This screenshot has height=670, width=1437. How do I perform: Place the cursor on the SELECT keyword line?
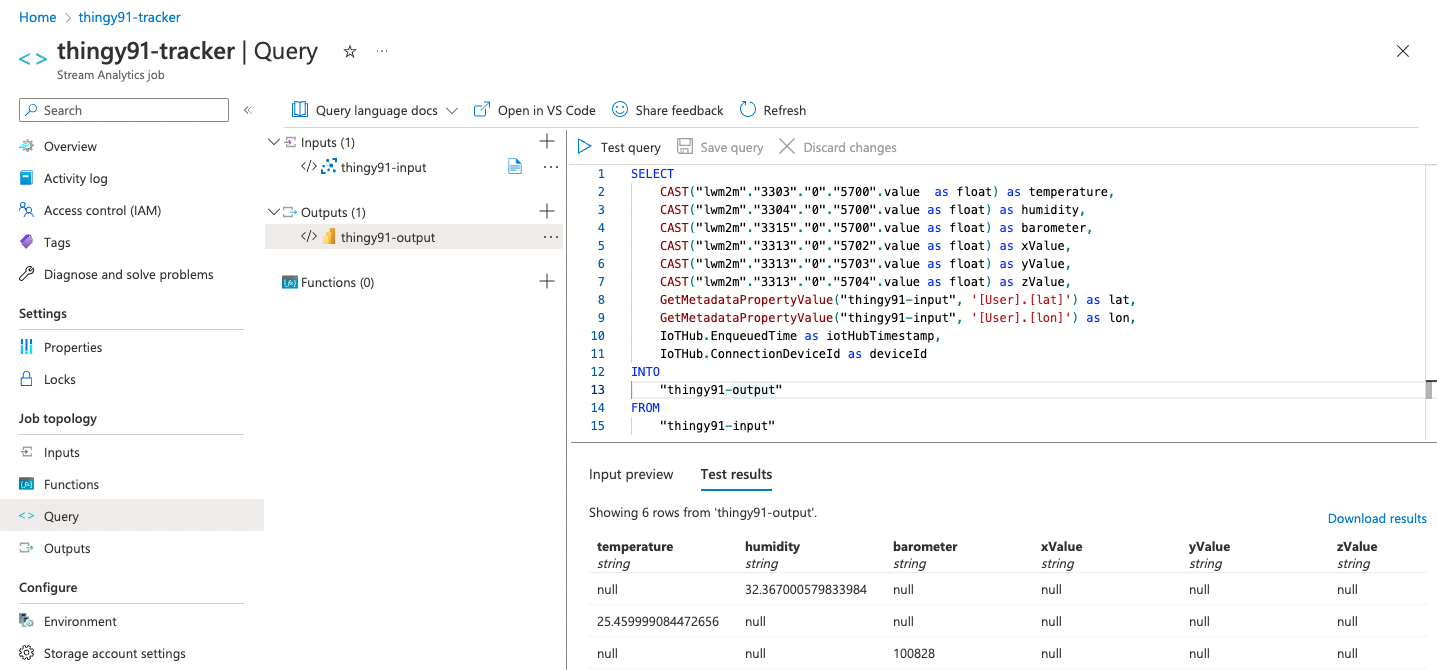point(652,174)
